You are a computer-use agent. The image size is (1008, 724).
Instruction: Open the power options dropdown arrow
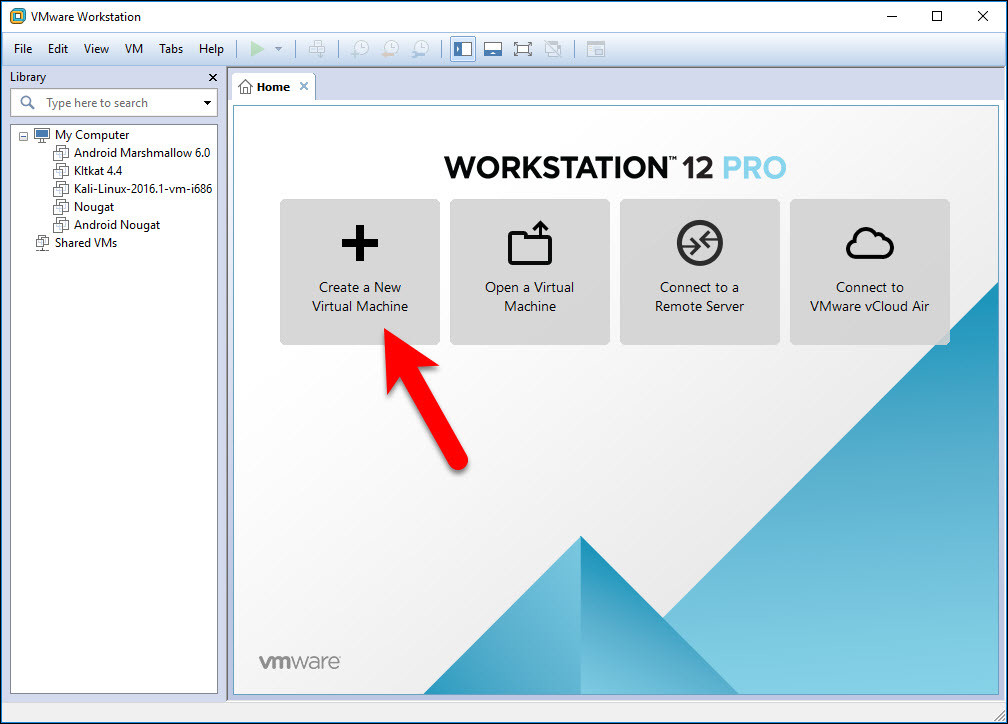tap(278, 49)
